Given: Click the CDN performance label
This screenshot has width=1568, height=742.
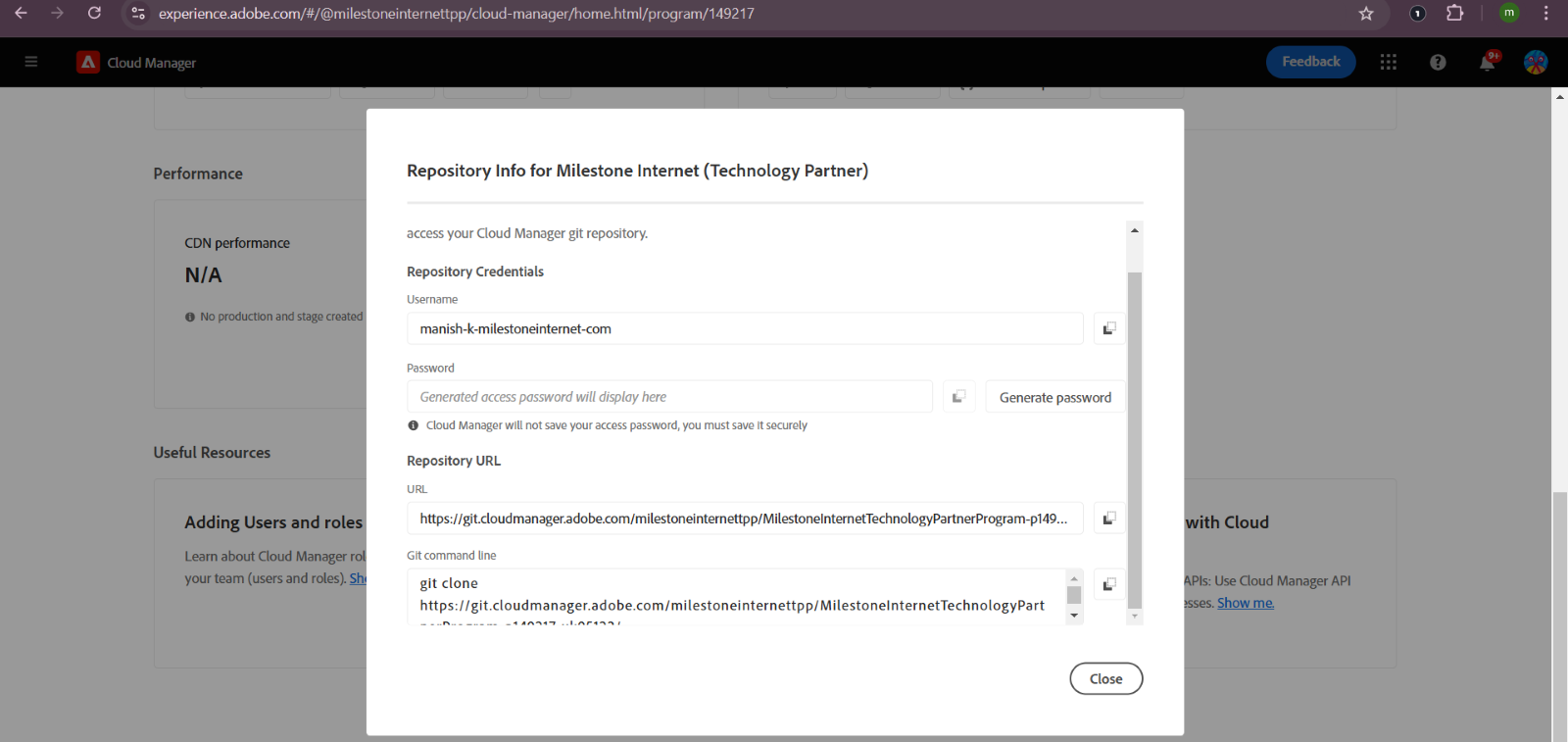Looking at the screenshot, I should click(x=237, y=243).
